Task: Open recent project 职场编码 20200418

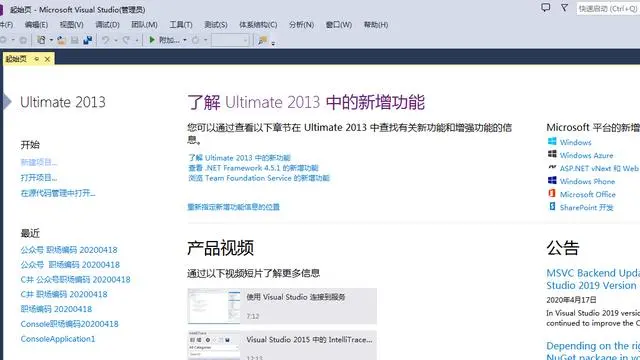Action: [56, 309]
